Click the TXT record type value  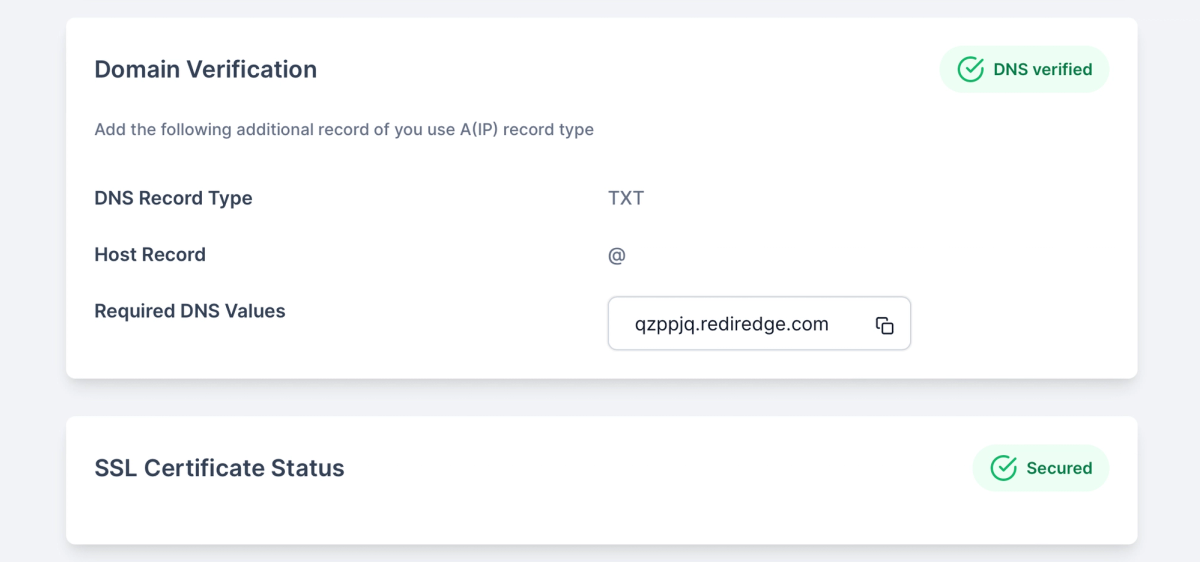(626, 198)
